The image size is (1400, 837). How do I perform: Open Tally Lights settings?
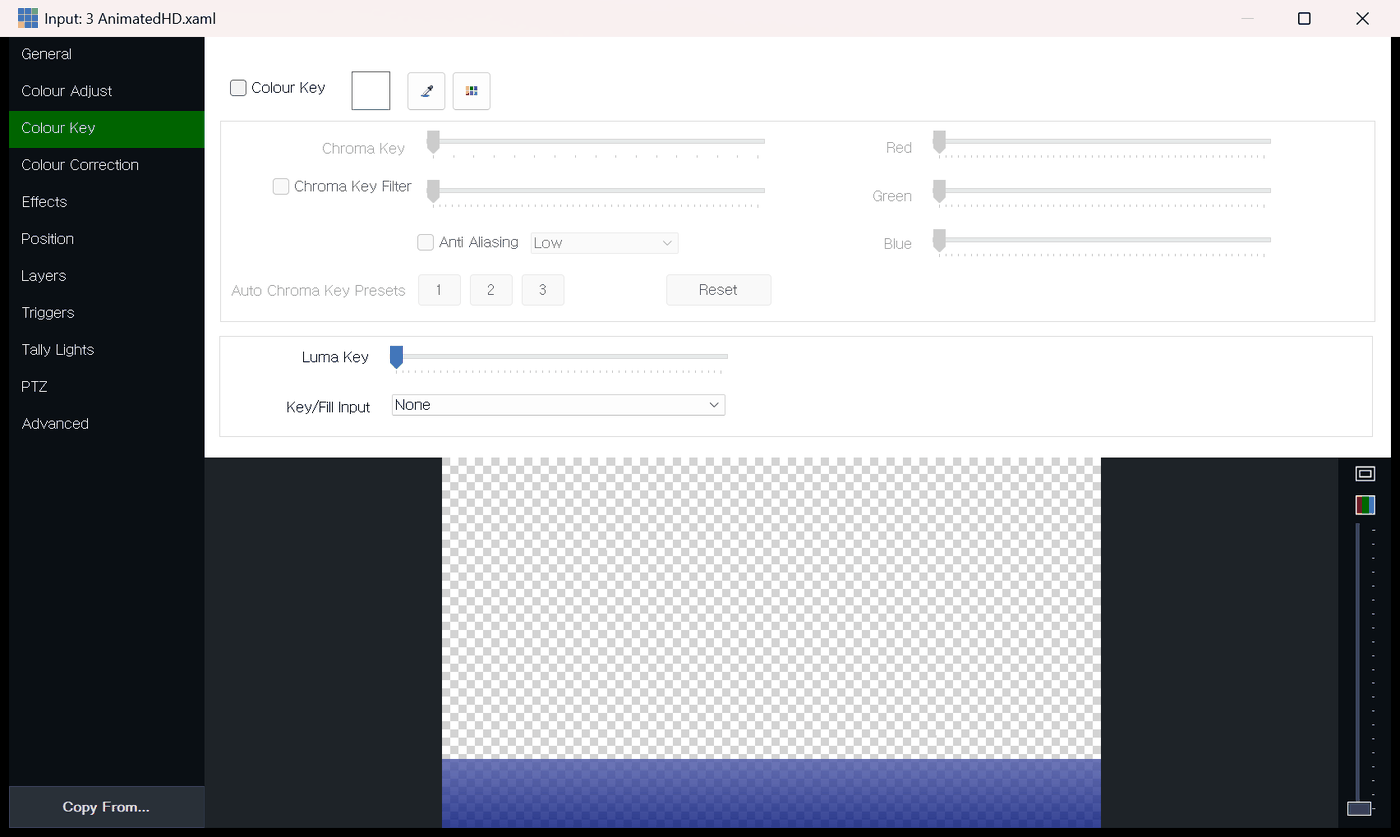click(x=107, y=350)
